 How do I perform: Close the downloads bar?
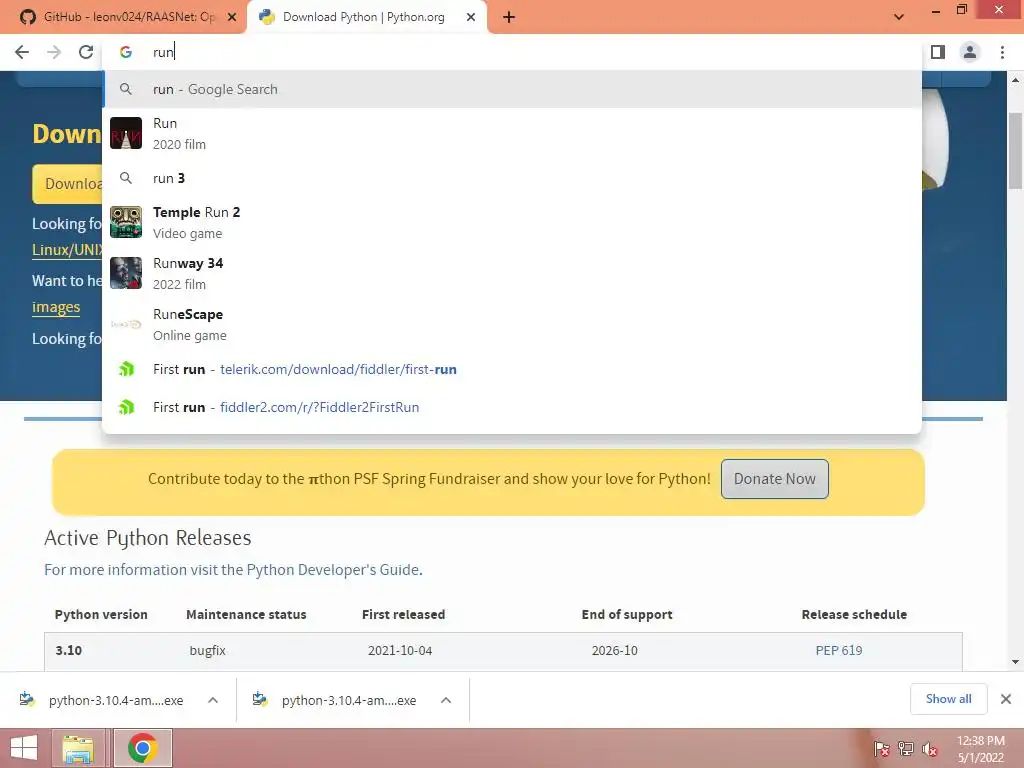[1006, 699]
